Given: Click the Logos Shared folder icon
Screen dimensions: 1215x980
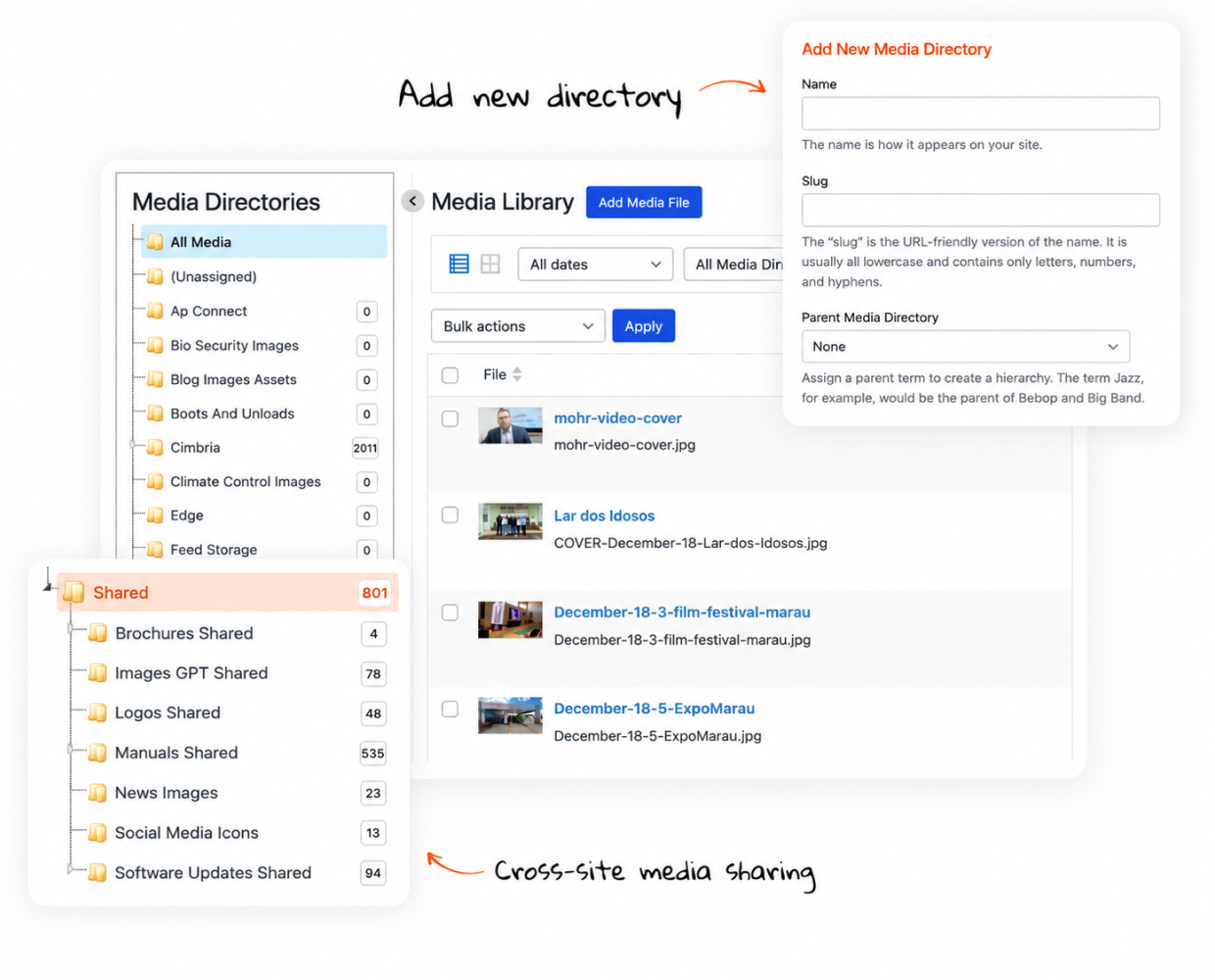Looking at the screenshot, I should tap(97, 712).
